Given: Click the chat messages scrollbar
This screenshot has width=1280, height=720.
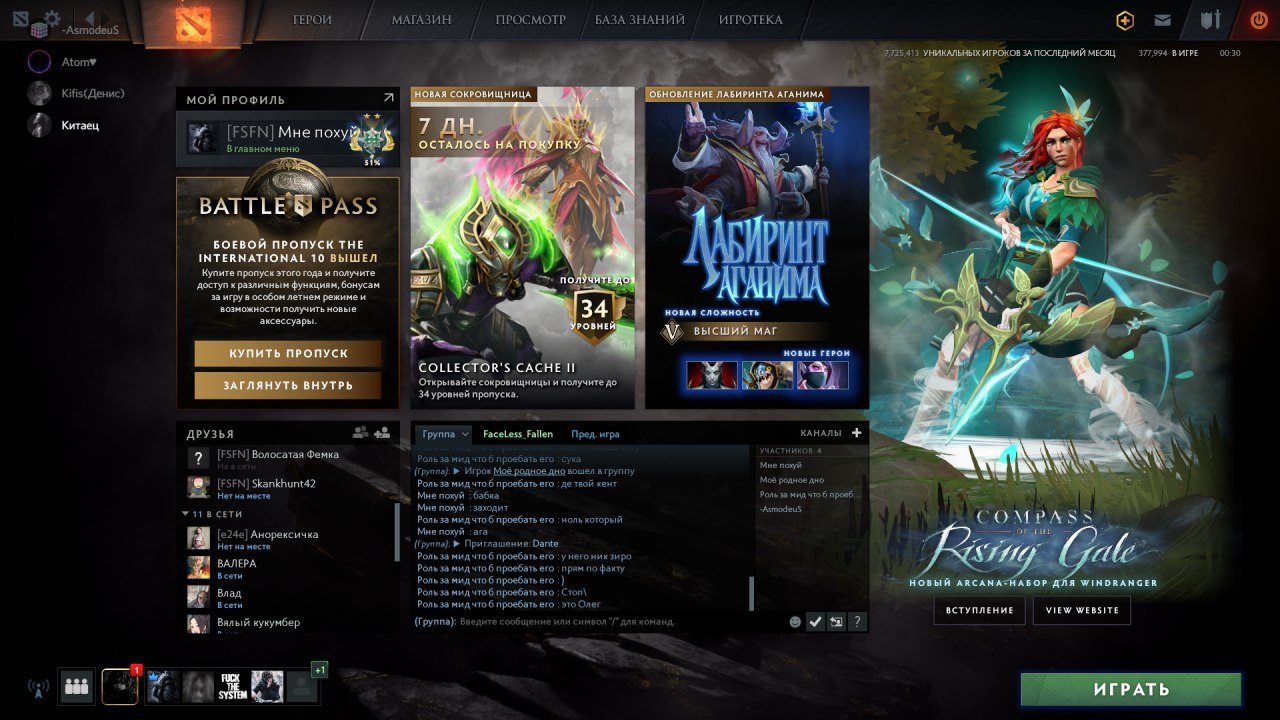Looking at the screenshot, I should coord(751,593).
